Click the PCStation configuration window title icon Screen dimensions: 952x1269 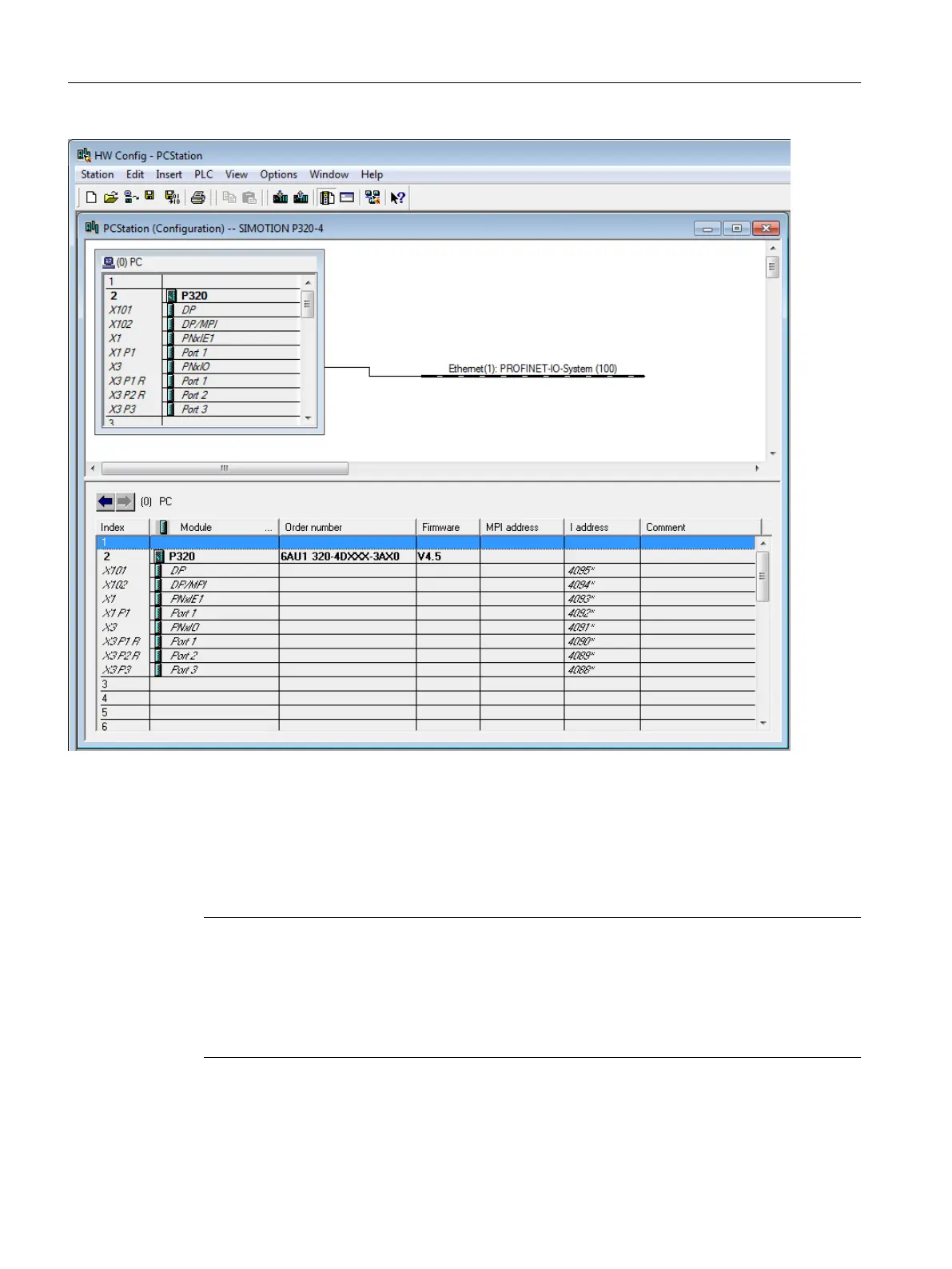pyautogui.click(x=92, y=228)
